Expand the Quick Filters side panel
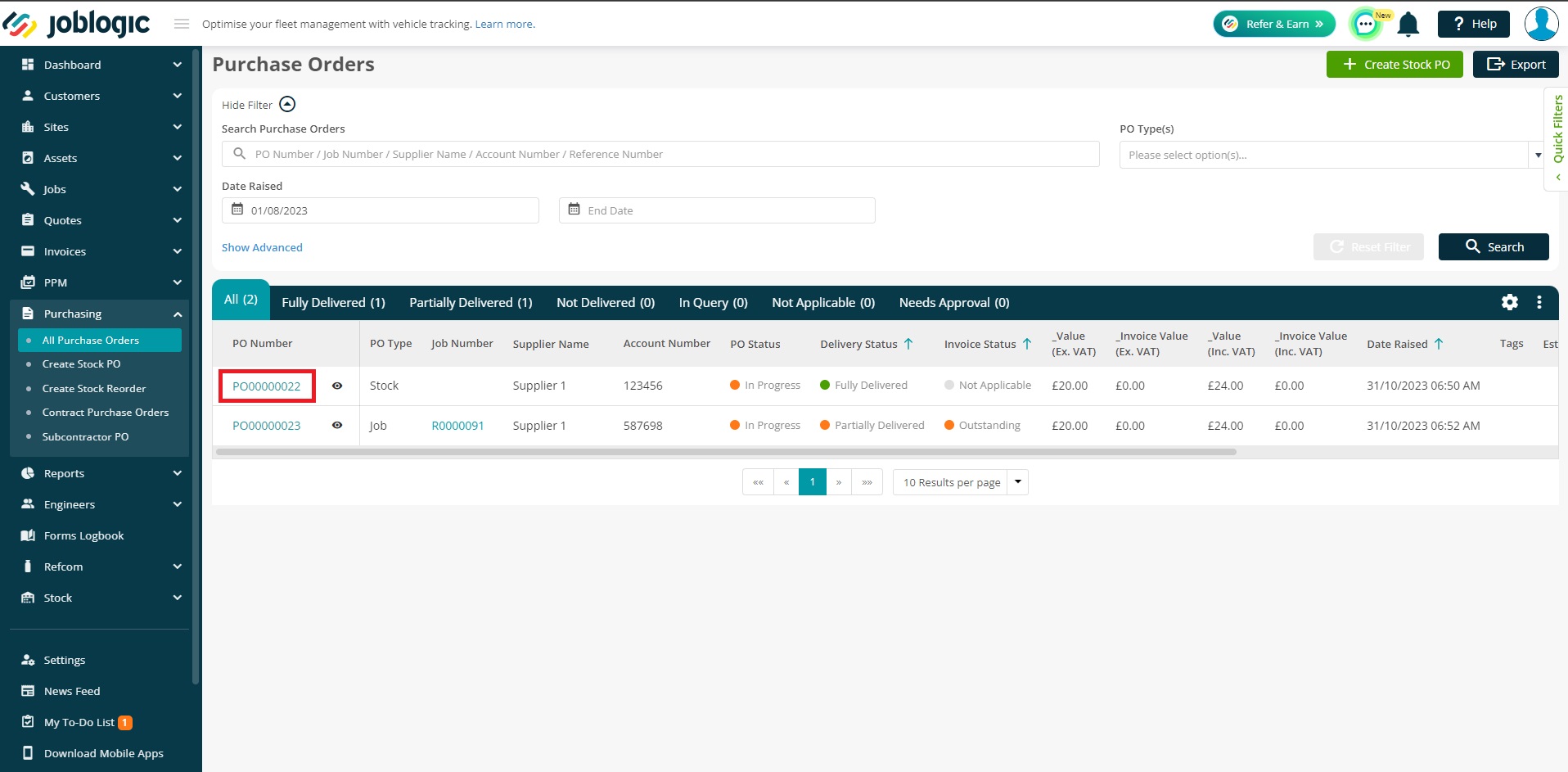Image resolution: width=1568 pixels, height=772 pixels. [x=1557, y=139]
